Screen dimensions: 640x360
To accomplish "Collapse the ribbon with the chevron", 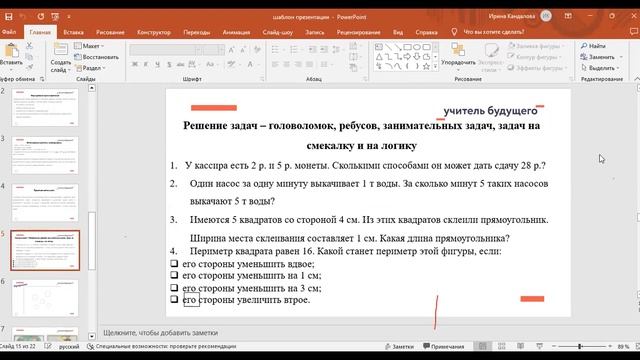I will (636, 78).
